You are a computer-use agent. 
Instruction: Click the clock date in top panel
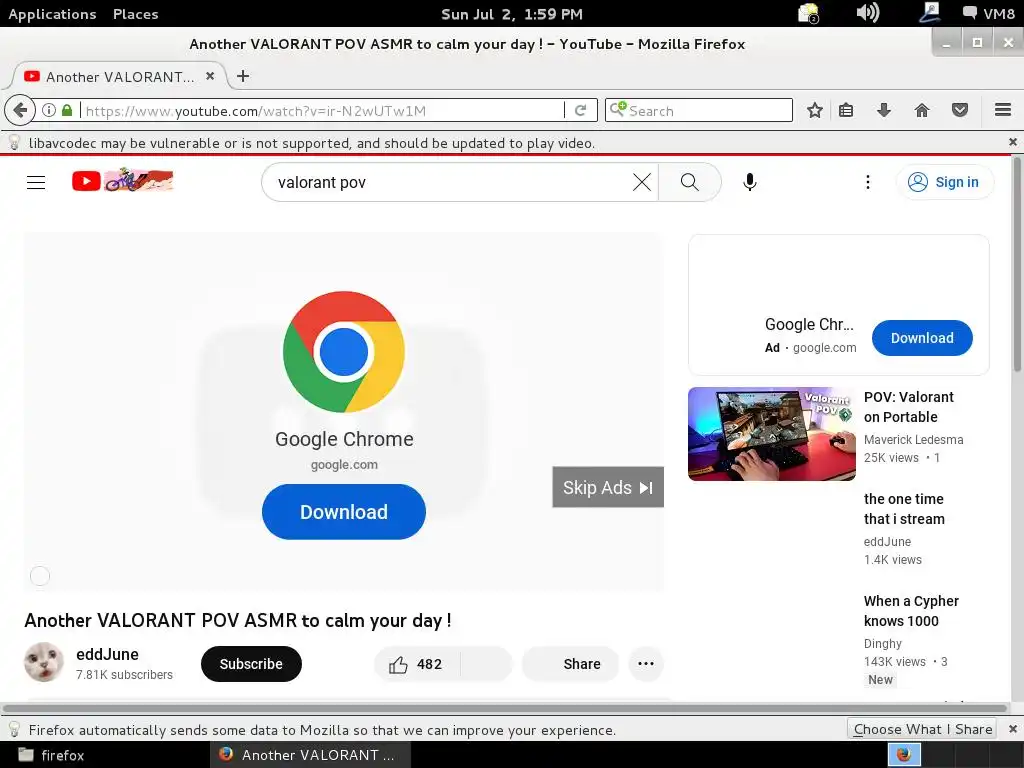pos(511,14)
